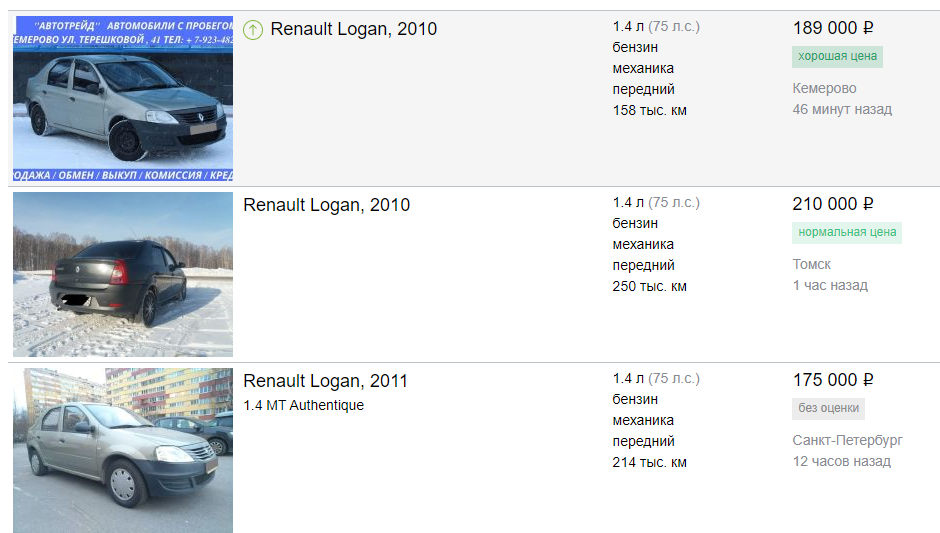This screenshot has height=533, width=940.
Task: Click the 210 000 ₽ price
Action: pos(832,204)
